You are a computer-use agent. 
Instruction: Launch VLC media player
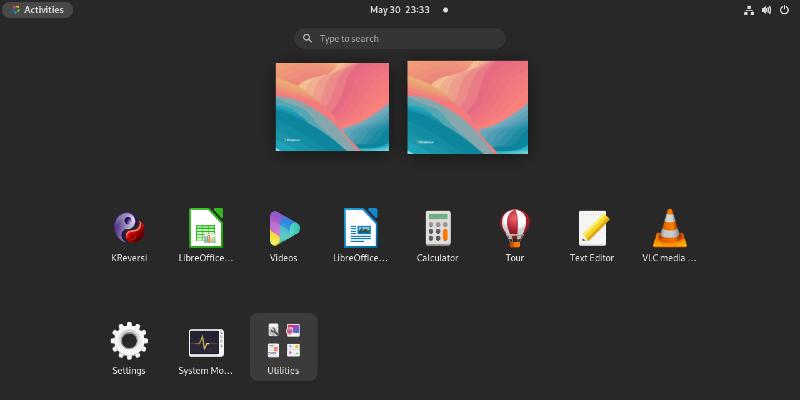[669, 229]
